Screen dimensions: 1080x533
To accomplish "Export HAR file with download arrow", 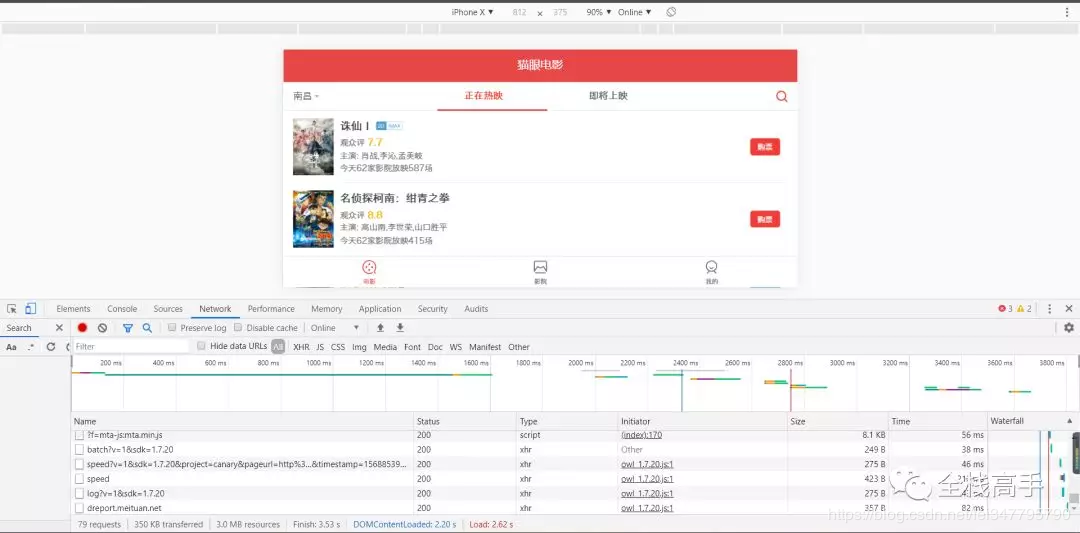I will tap(400, 328).
